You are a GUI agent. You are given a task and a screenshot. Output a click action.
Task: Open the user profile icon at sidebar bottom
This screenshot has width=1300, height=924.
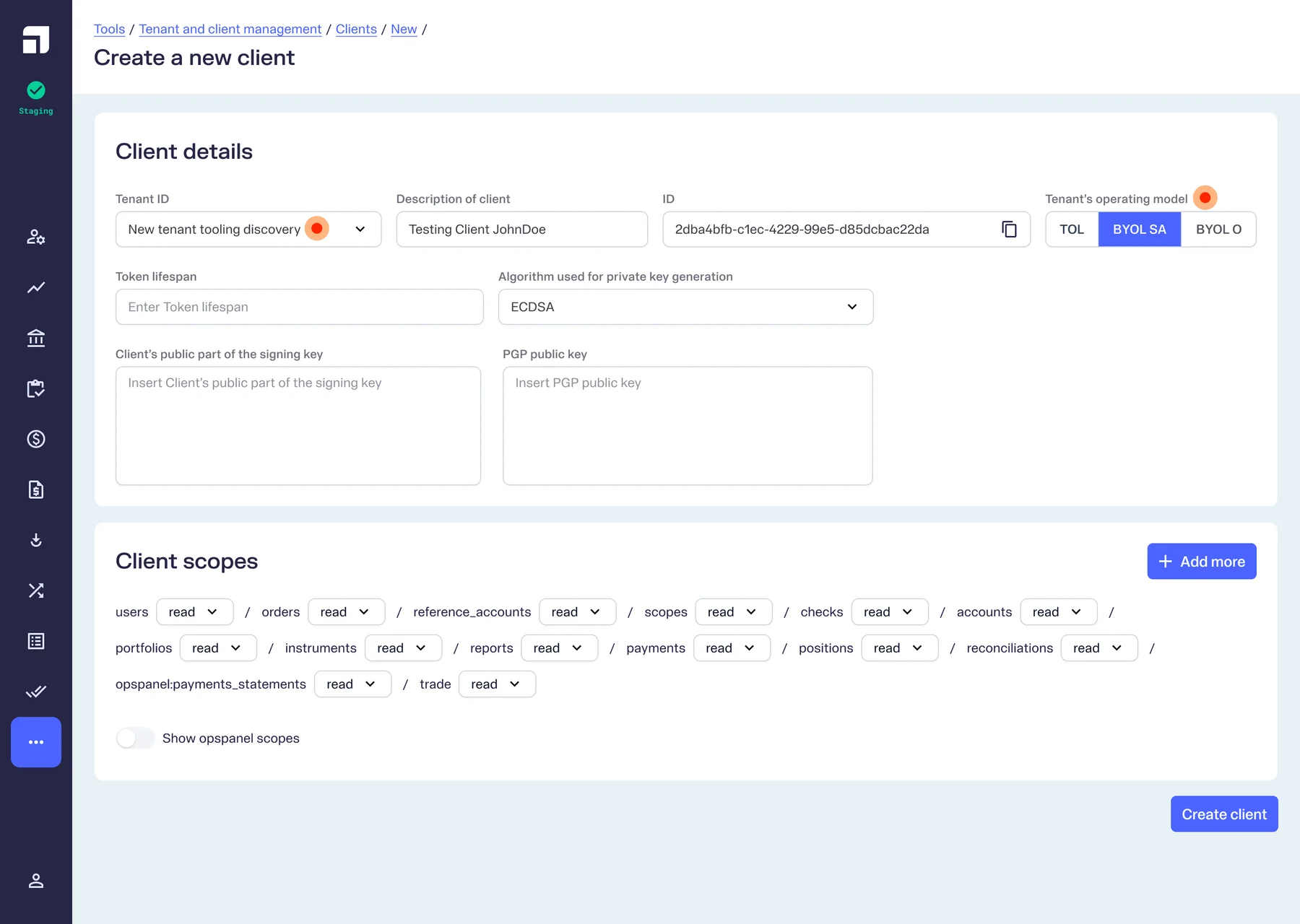pos(36,881)
